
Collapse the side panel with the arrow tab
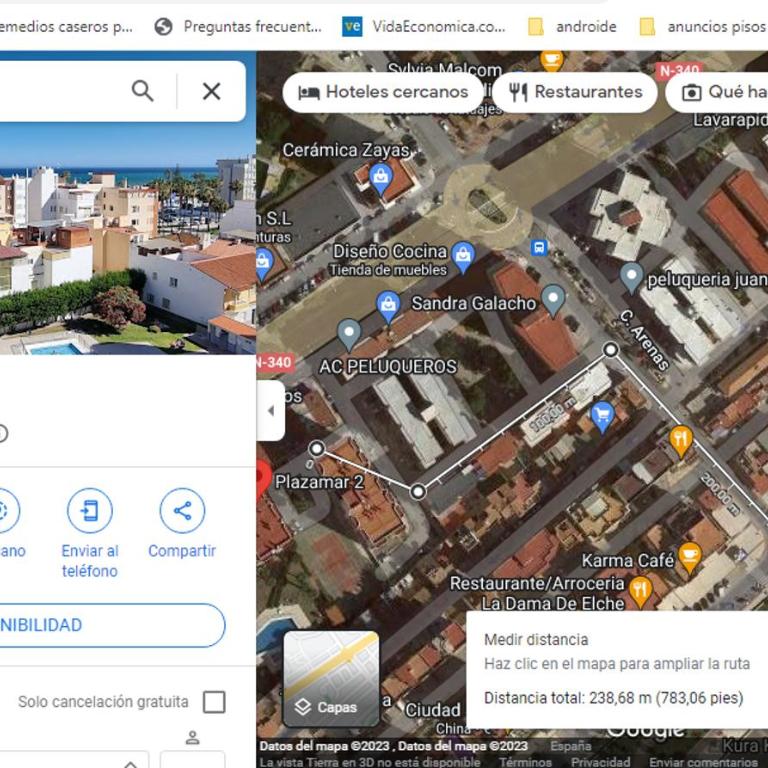pyautogui.click(x=271, y=411)
